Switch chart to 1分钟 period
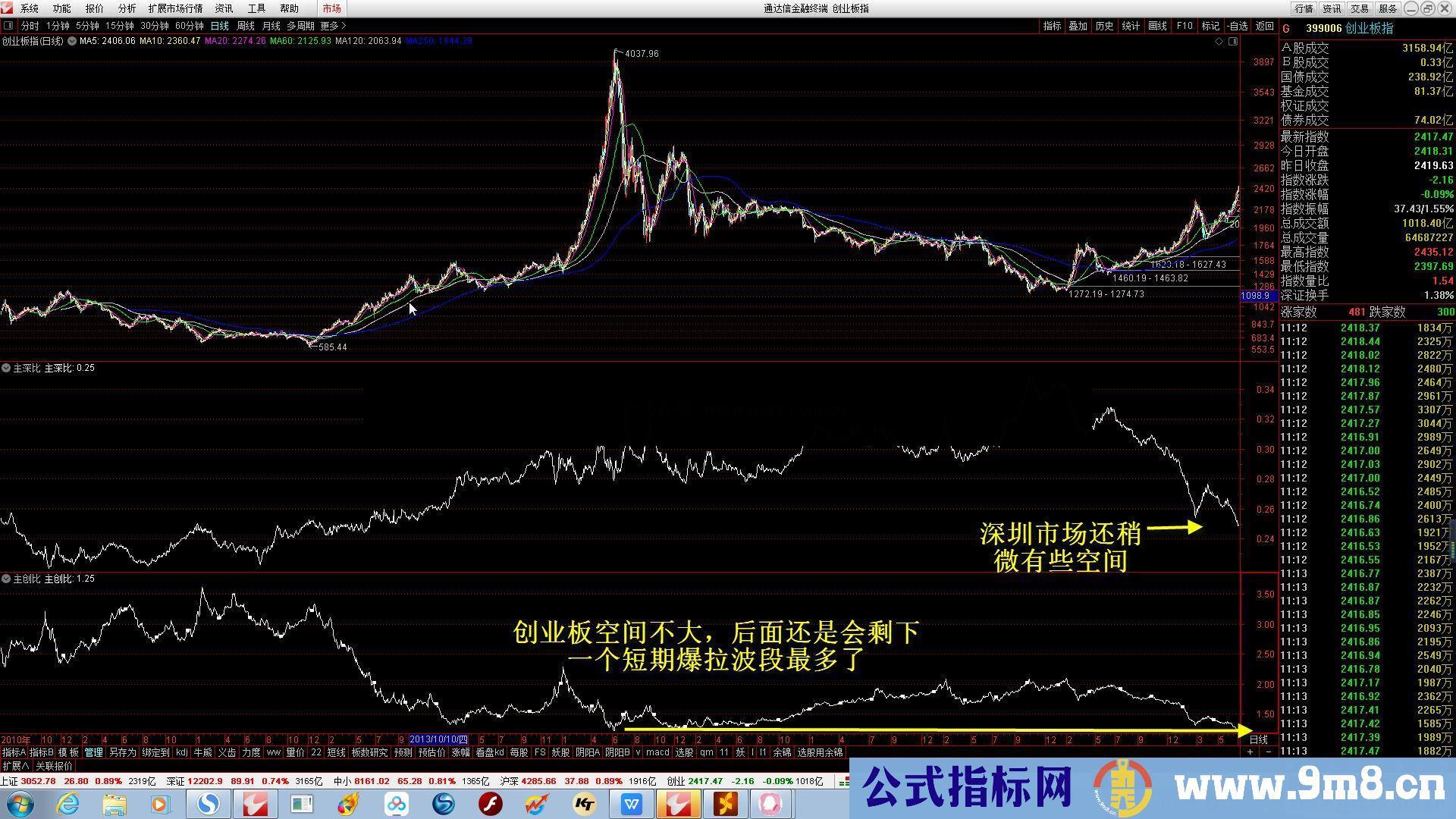The height and width of the screenshot is (819, 1456). 58,26
